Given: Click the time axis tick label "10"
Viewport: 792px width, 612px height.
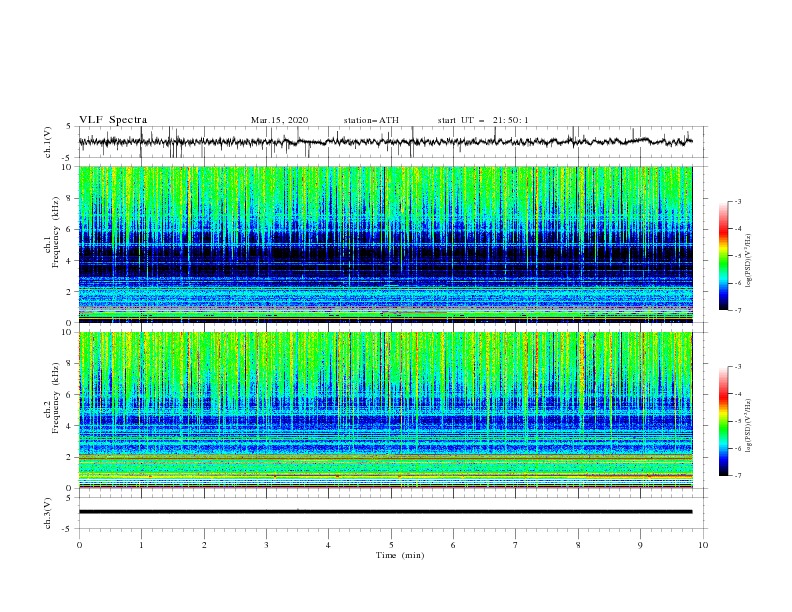Looking at the screenshot, I should tap(703, 545).
